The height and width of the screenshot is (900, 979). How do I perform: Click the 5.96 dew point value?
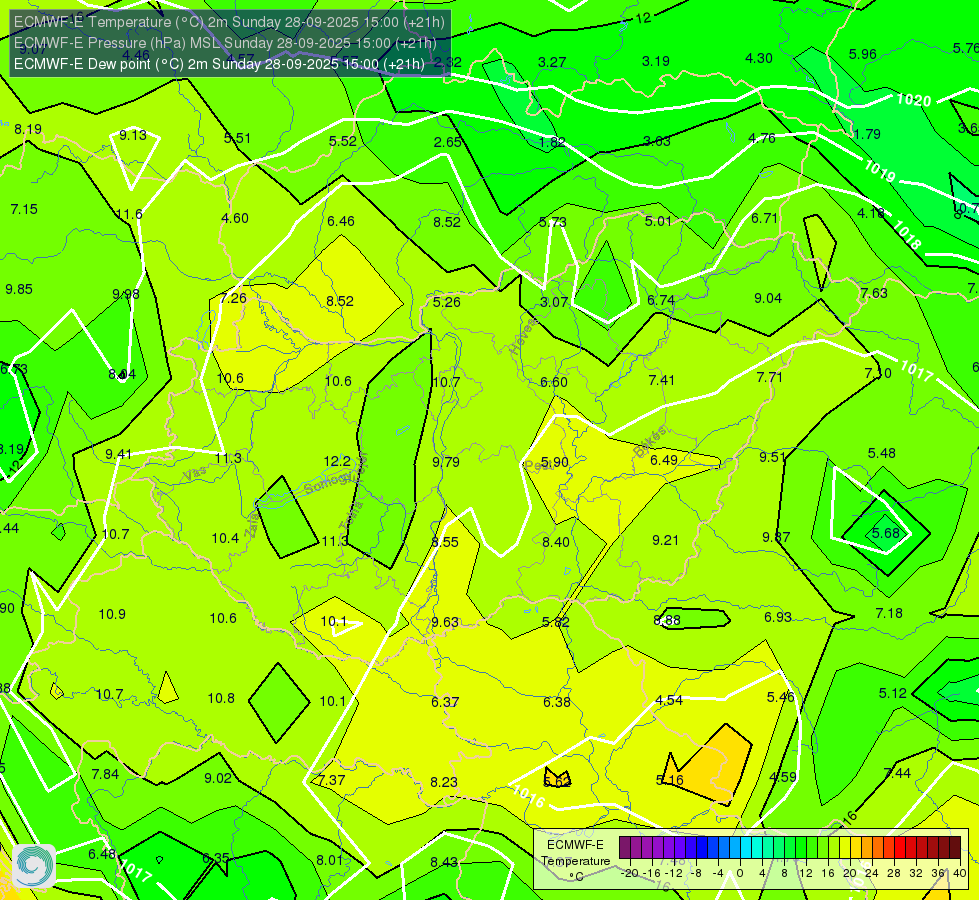point(863,54)
